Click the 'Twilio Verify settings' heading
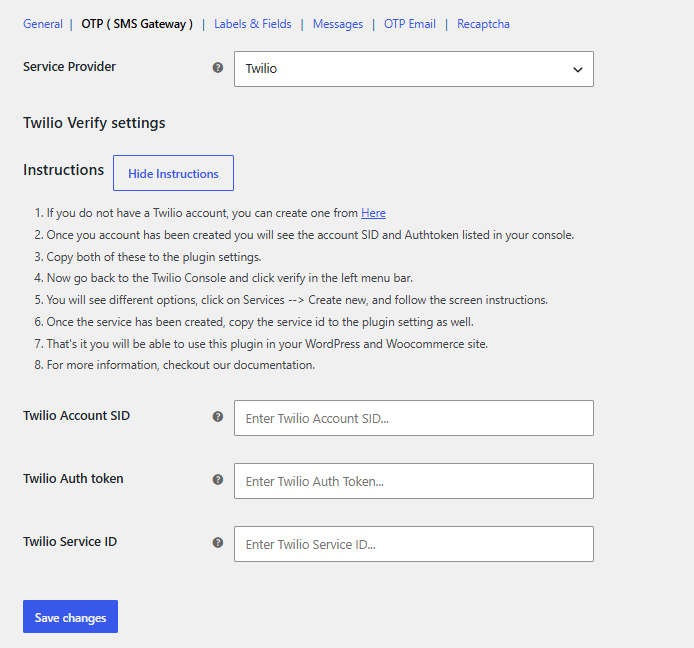Screen dimensions: 694x648 (94, 123)
